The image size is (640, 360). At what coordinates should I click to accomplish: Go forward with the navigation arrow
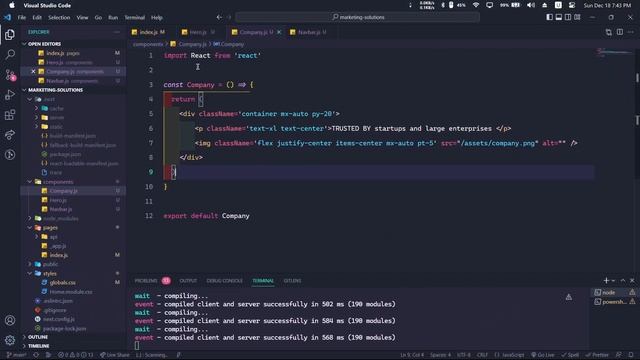point(229,17)
